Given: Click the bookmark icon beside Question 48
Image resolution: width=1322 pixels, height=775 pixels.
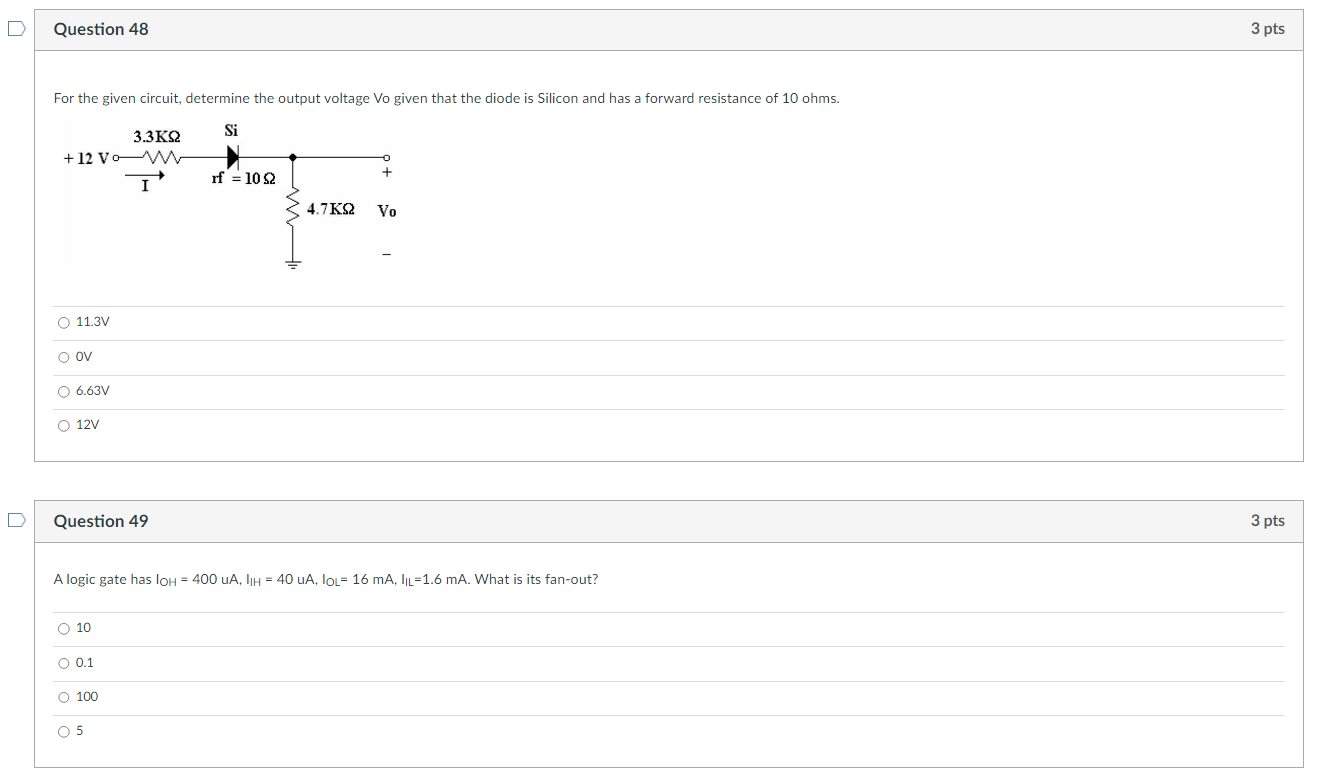Looking at the screenshot, I should (15, 29).
